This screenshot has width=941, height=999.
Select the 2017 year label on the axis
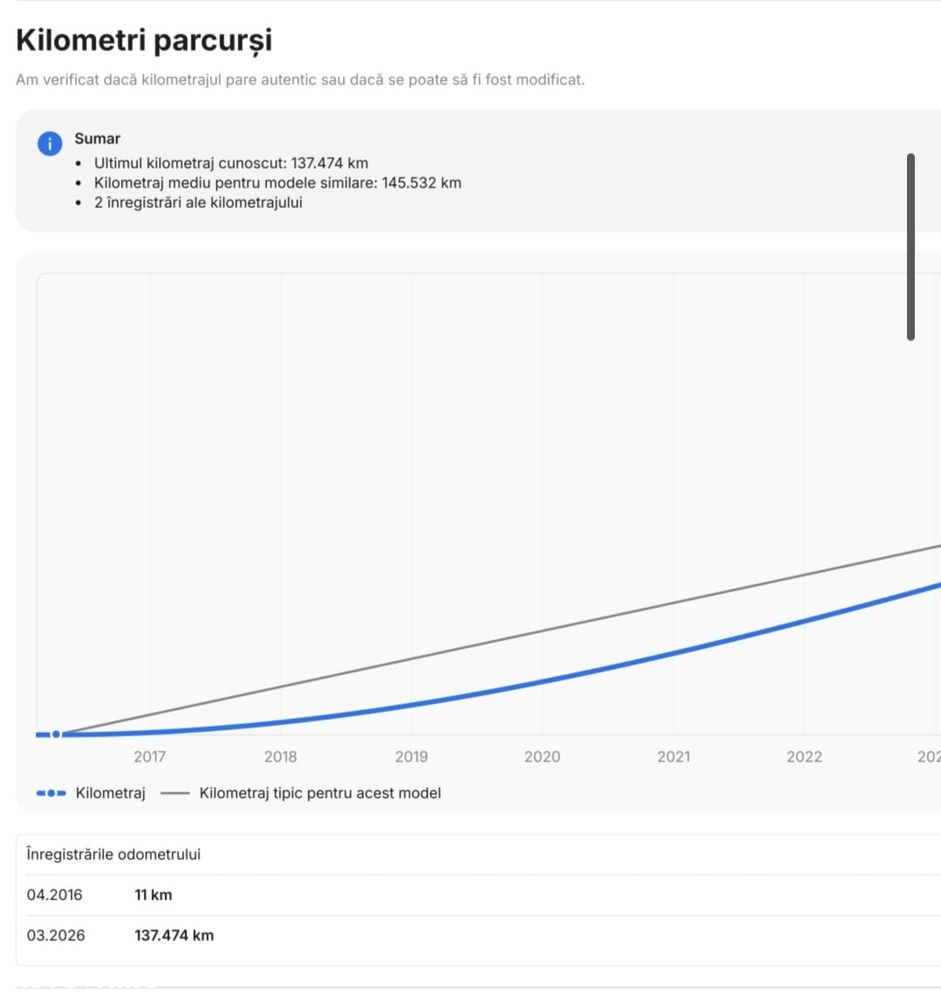[150, 757]
